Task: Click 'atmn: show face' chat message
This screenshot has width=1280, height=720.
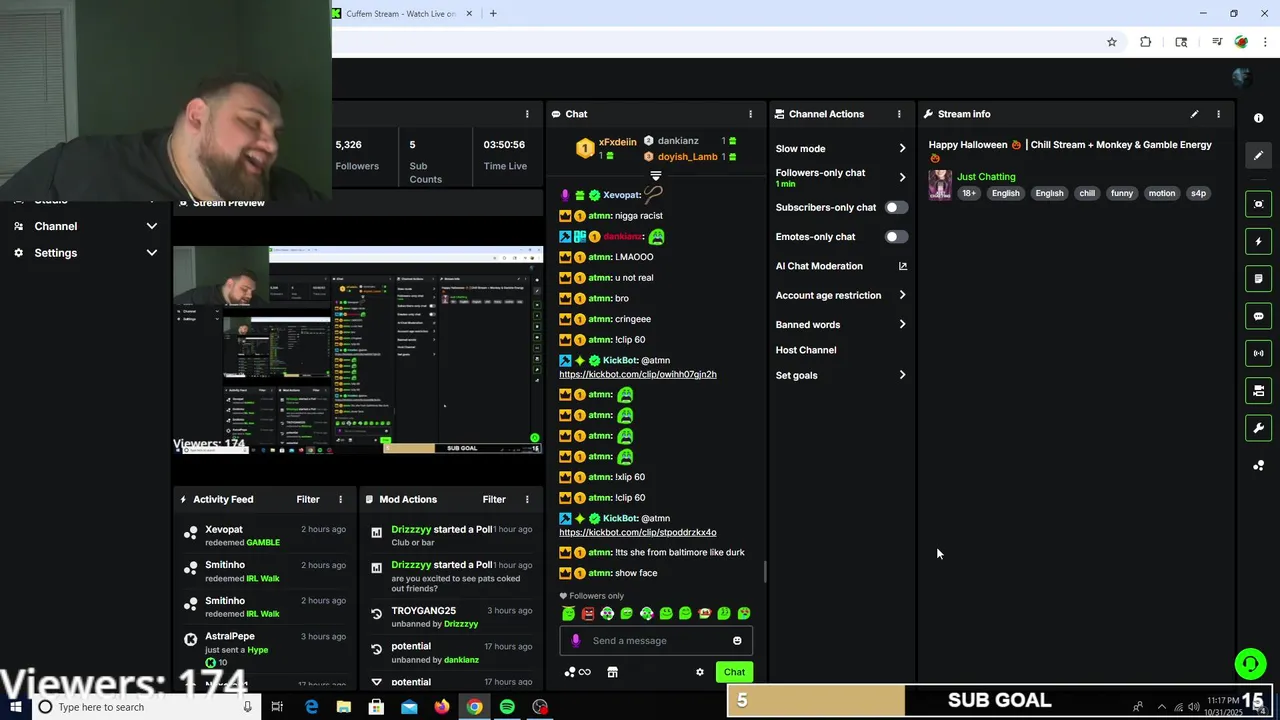Action: pyautogui.click(x=622, y=573)
